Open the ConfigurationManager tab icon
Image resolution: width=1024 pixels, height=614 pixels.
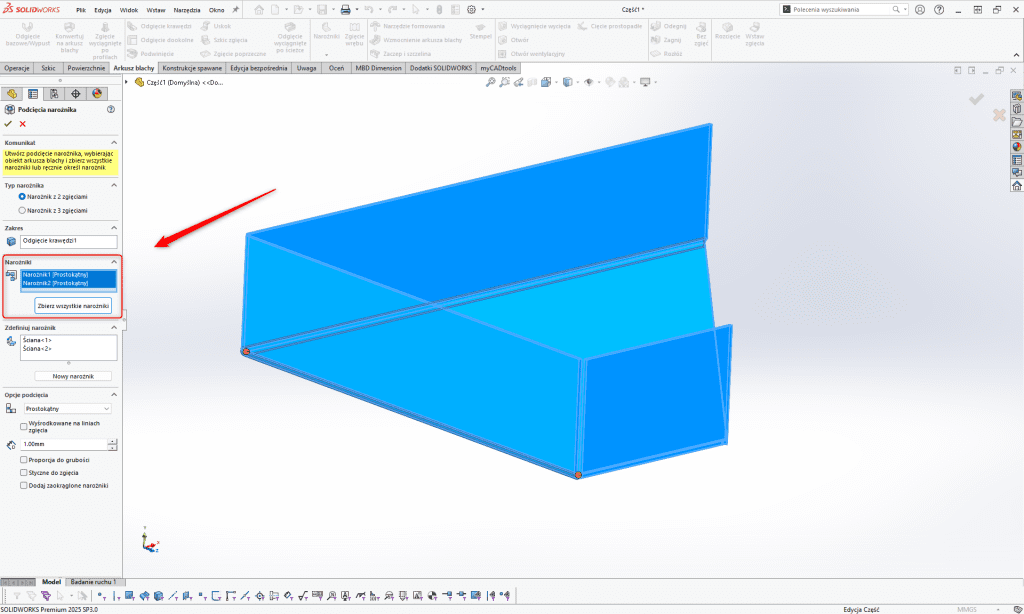54,93
